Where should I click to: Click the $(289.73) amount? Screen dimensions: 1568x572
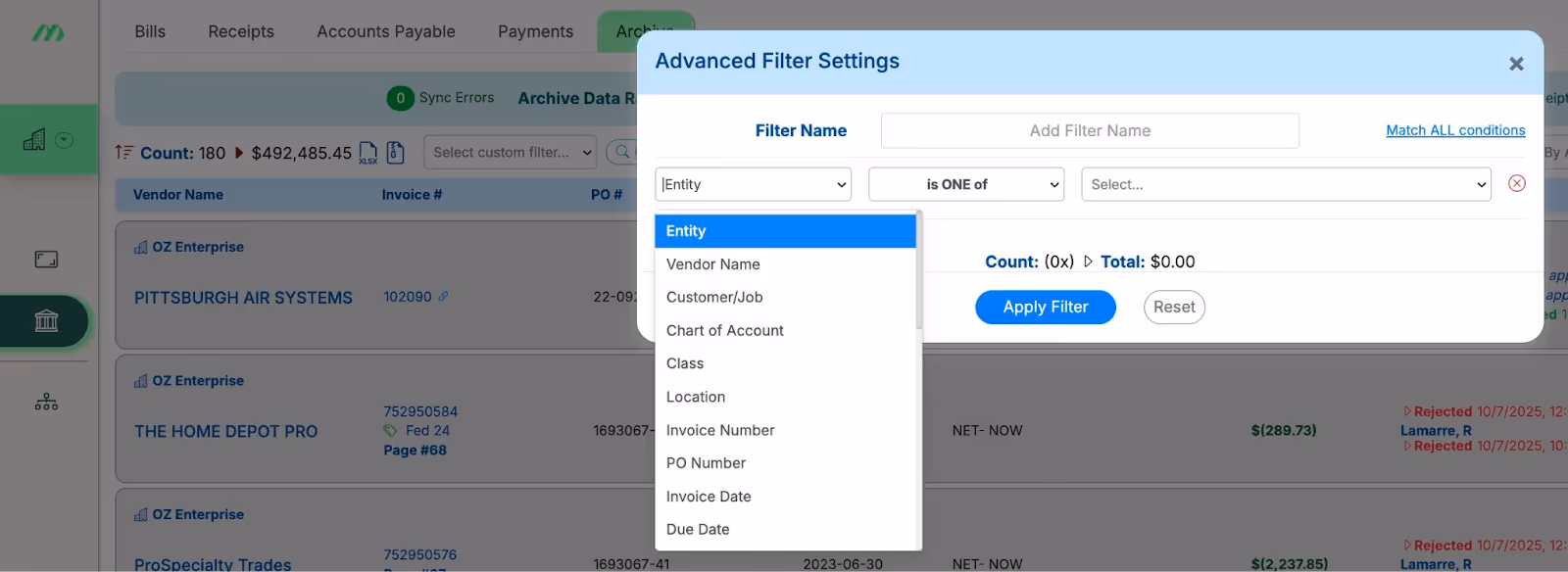point(1284,430)
